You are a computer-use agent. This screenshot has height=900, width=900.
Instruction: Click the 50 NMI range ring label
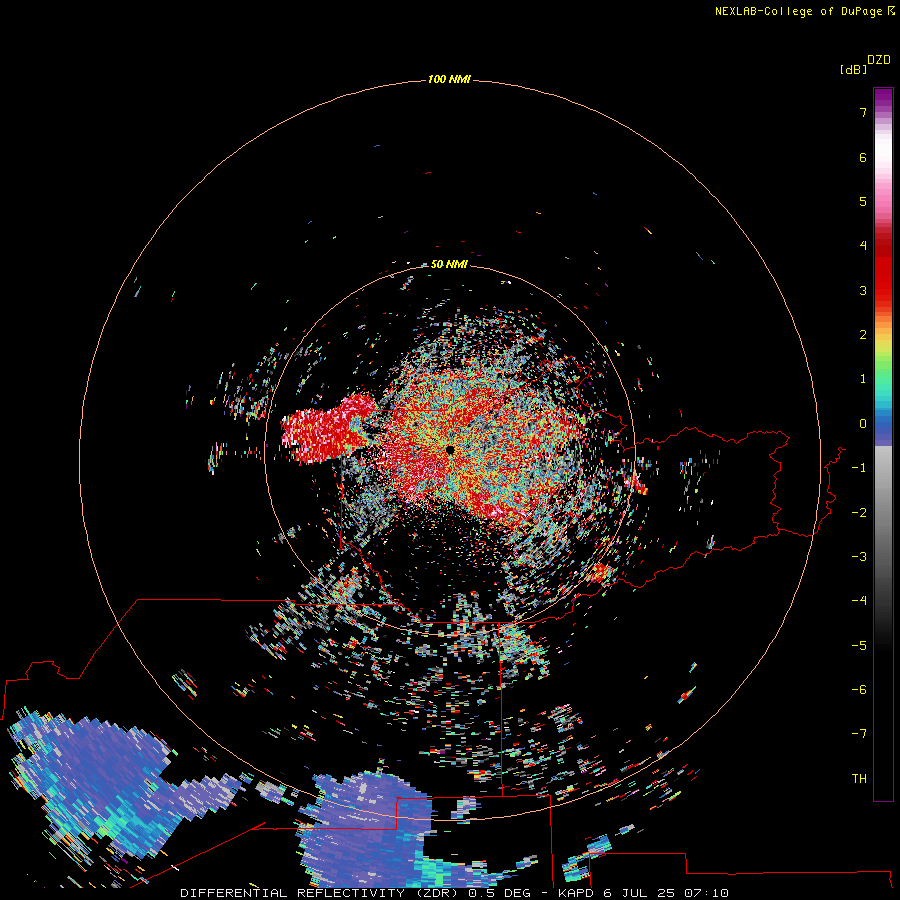pos(449,264)
